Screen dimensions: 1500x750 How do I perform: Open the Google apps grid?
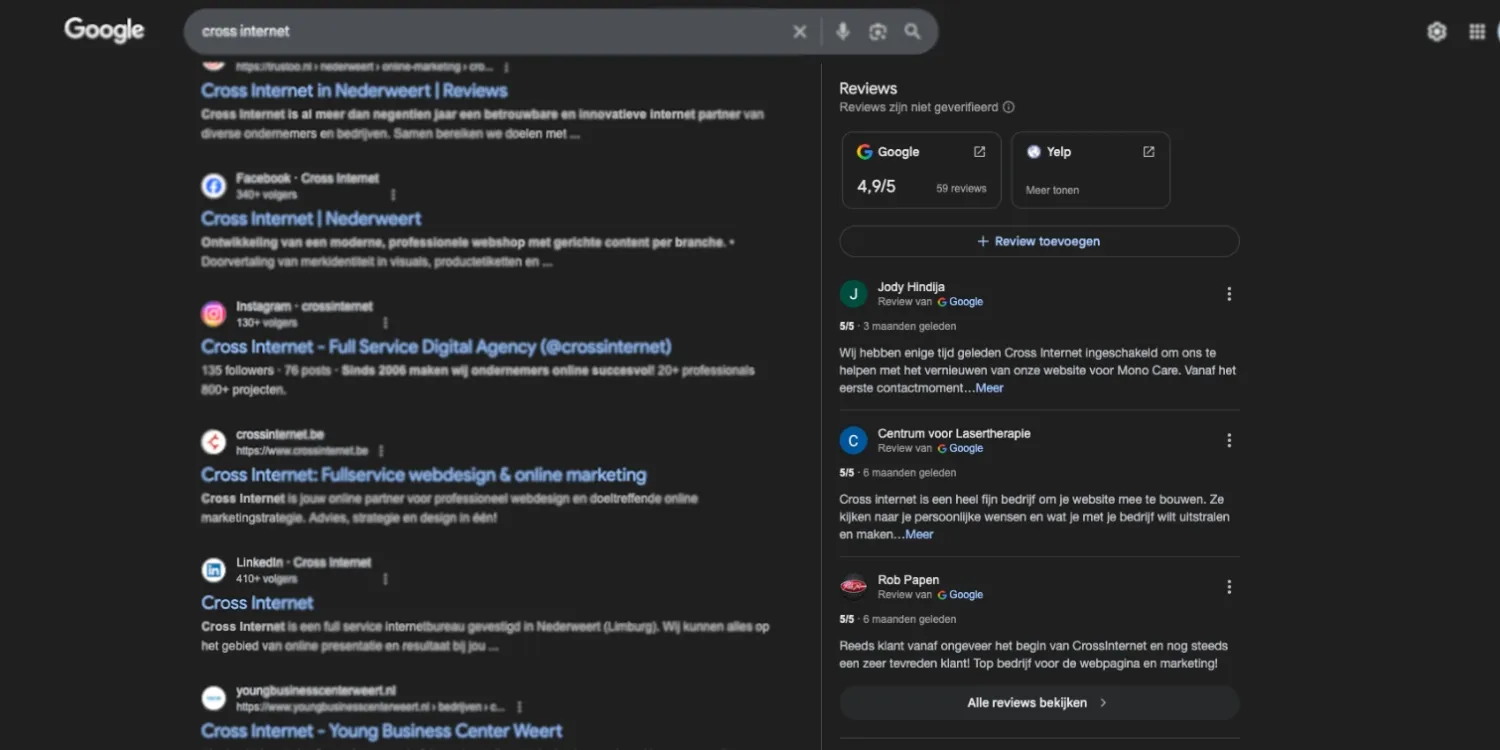click(1476, 31)
